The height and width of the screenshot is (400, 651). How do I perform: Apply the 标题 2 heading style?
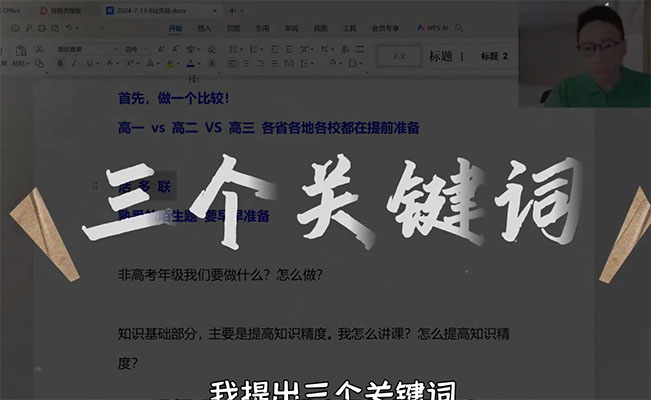494,57
